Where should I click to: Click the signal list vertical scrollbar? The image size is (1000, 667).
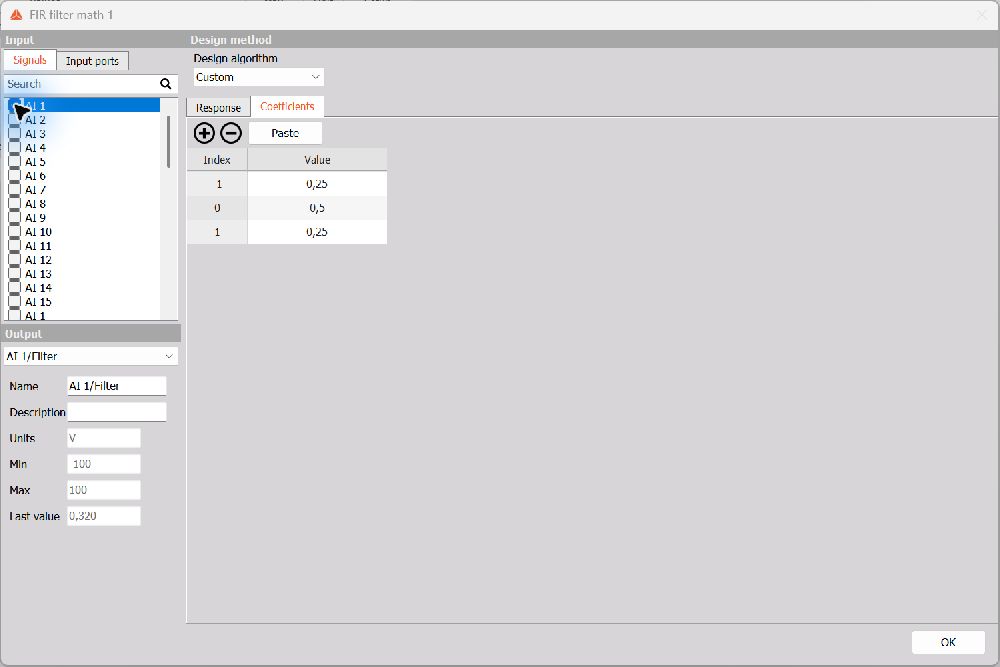(168, 142)
